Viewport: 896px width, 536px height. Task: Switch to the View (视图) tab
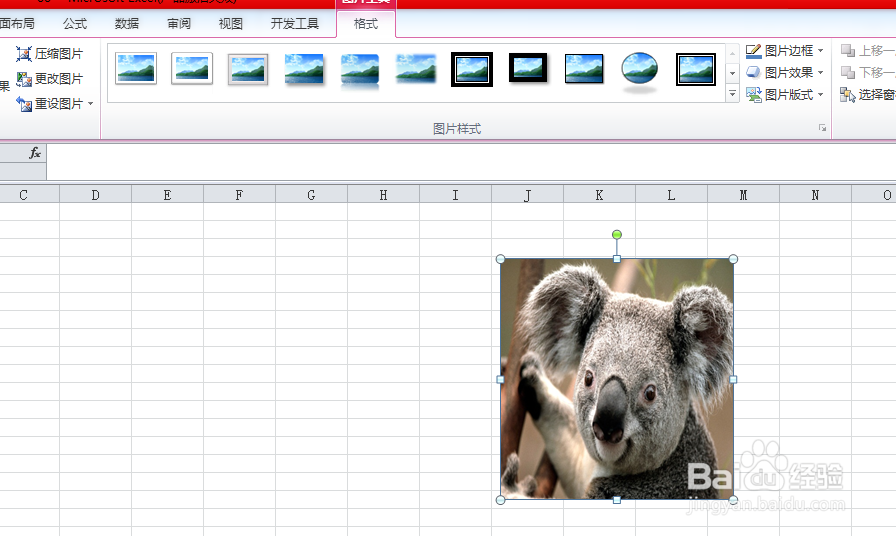tap(231, 23)
